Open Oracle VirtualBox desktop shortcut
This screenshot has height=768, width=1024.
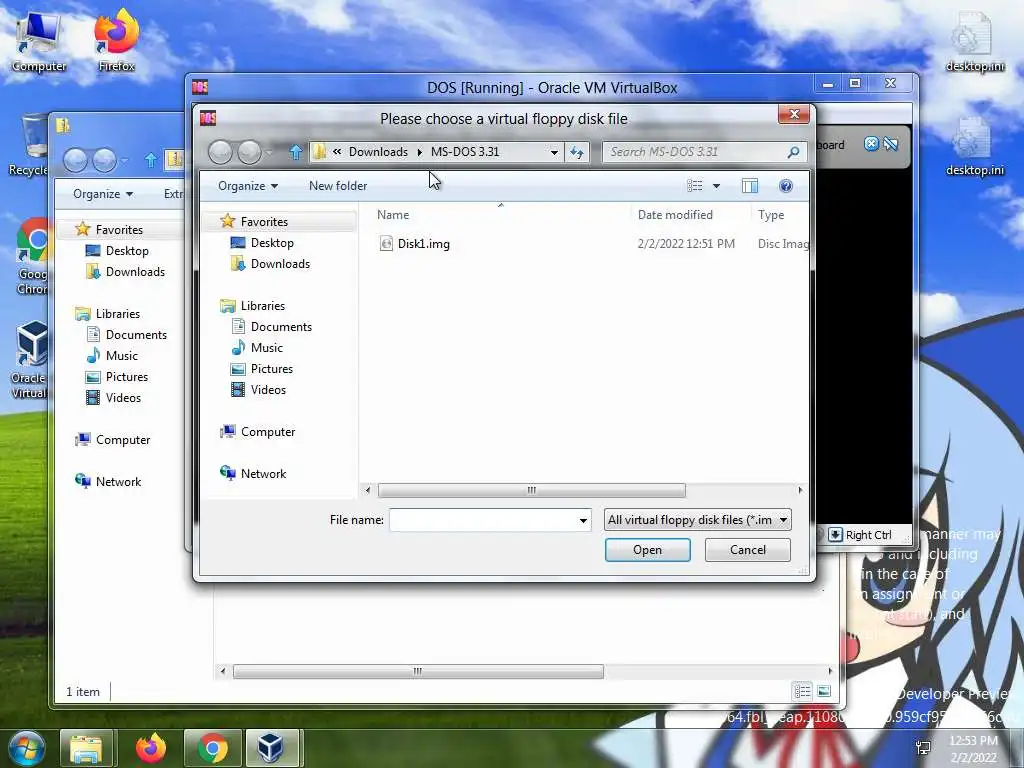30,360
